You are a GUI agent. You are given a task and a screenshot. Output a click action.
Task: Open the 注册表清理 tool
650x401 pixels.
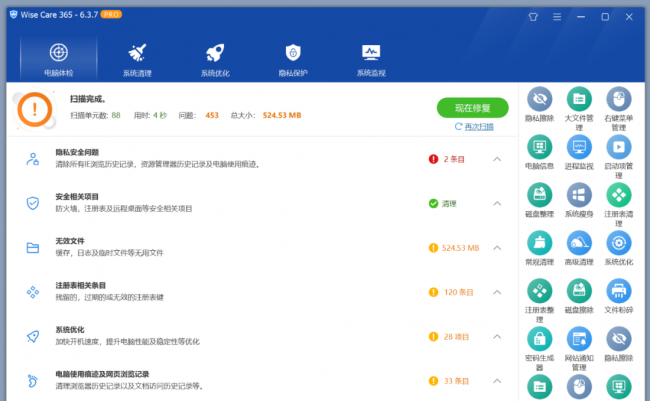(x=618, y=205)
